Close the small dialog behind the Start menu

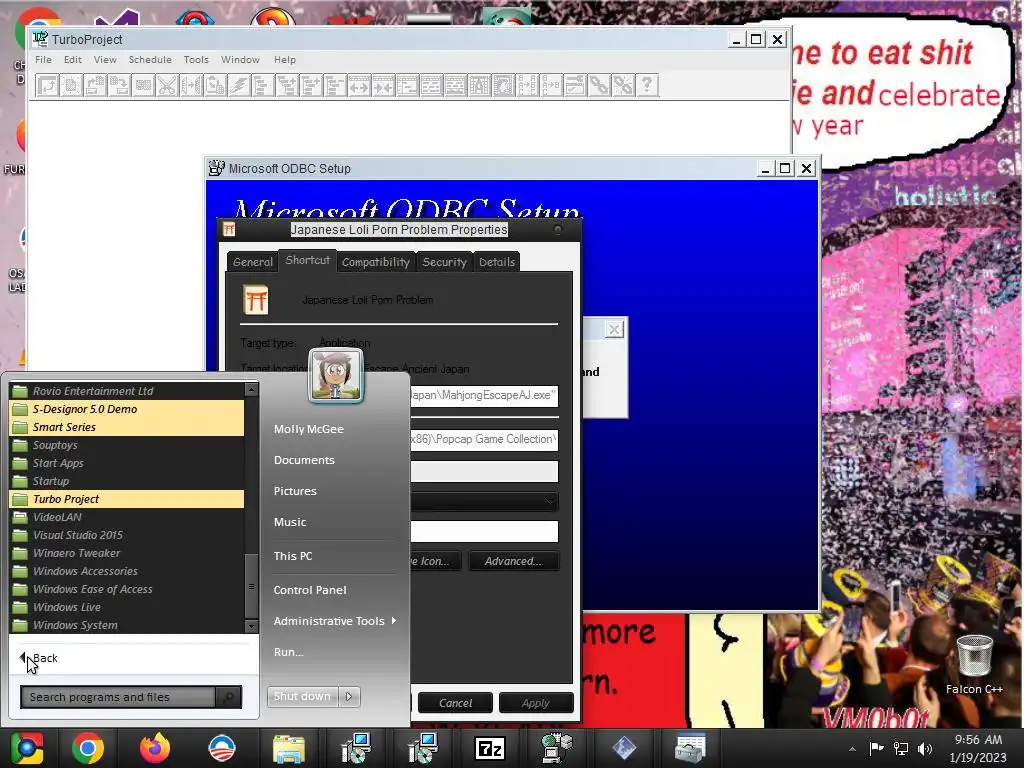614,329
